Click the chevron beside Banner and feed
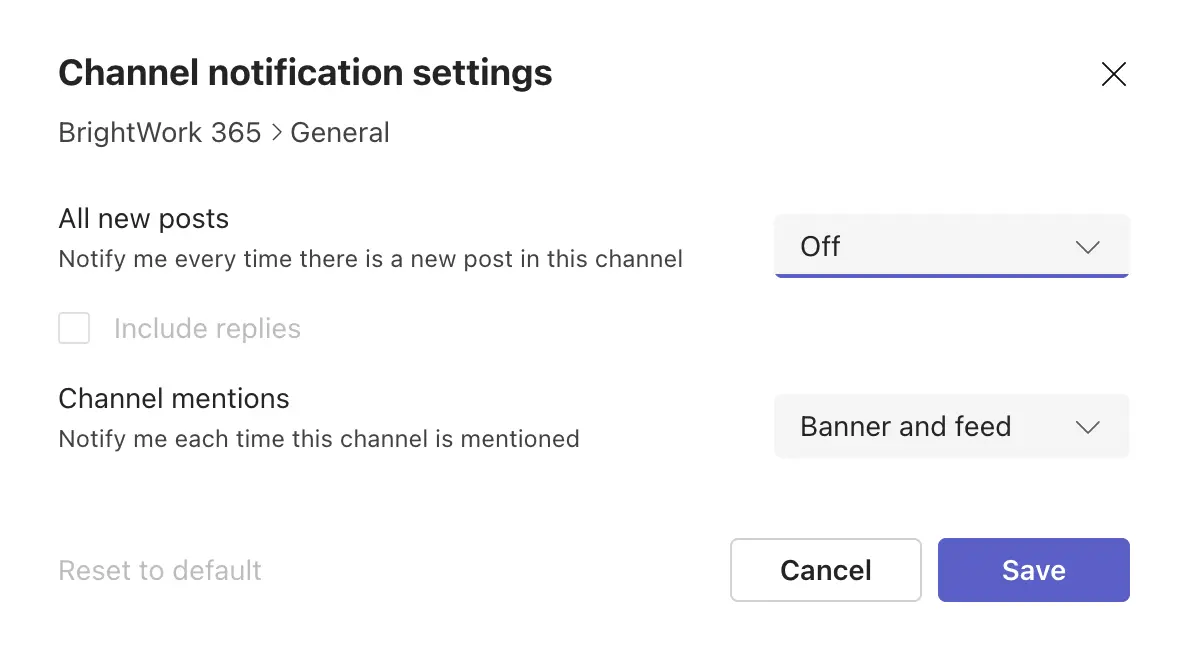Viewport: 1188px width, 662px height. (1087, 427)
